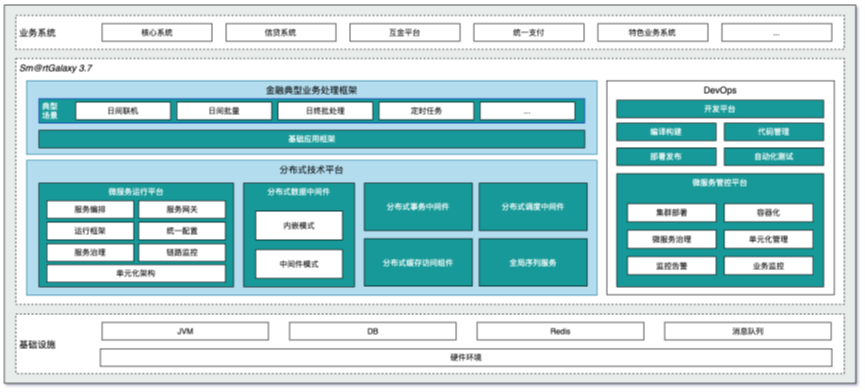Select the 硬件环境 bar
This screenshot has height=392, width=865.
(466, 357)
